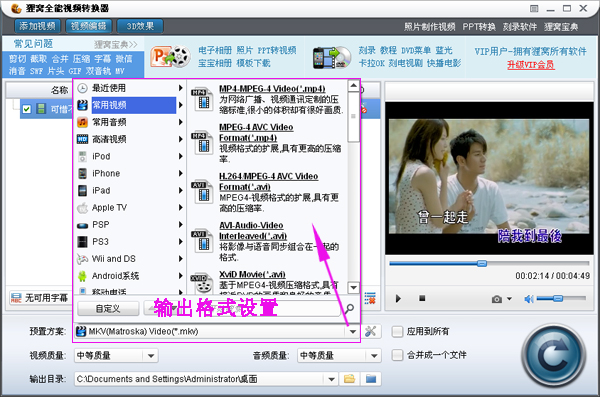Enable the 应用到所有 checkbox

tap(398, 332)
